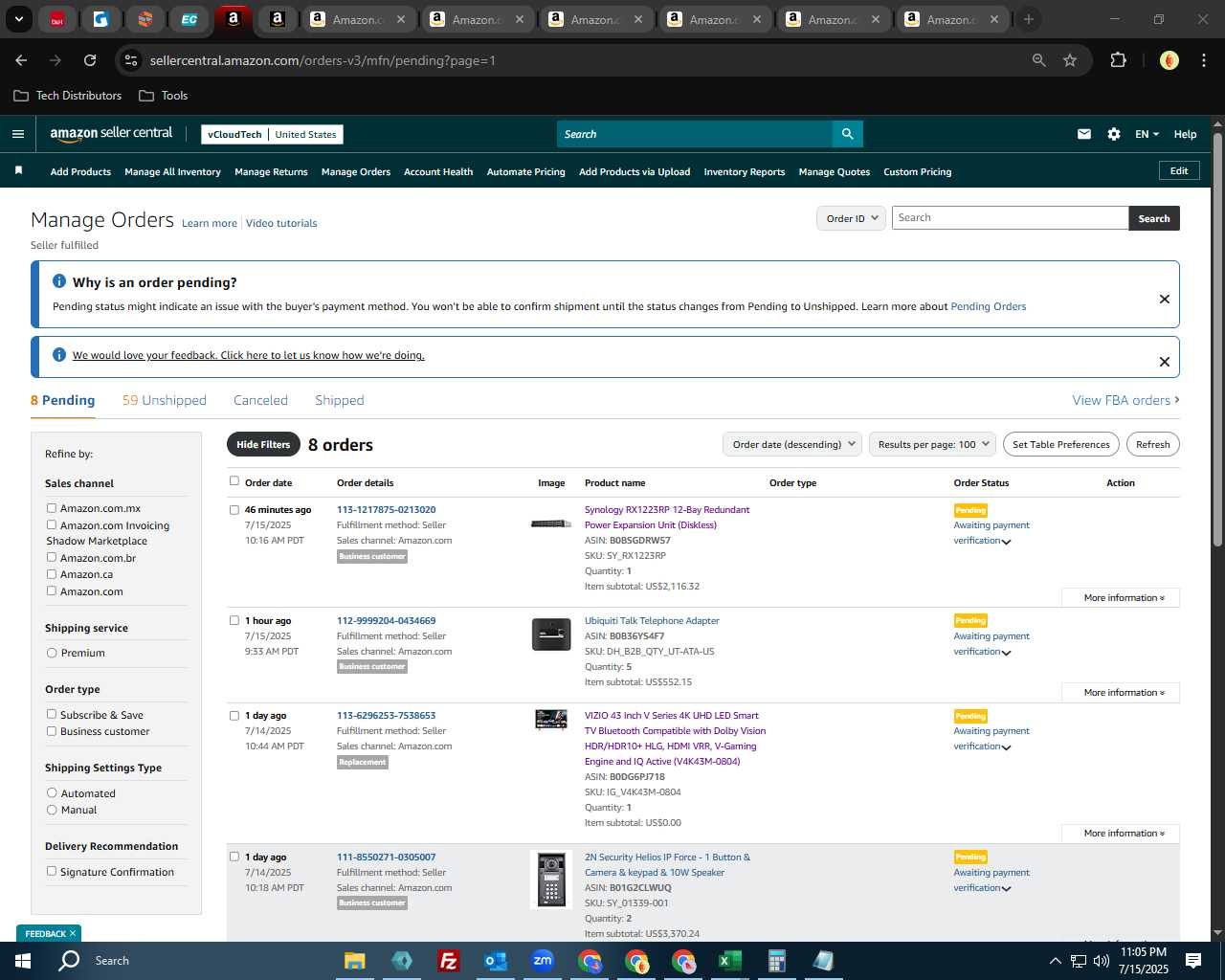Open Windows Start menu
This screenshot has width=1225, height=980.
point(22,961)
